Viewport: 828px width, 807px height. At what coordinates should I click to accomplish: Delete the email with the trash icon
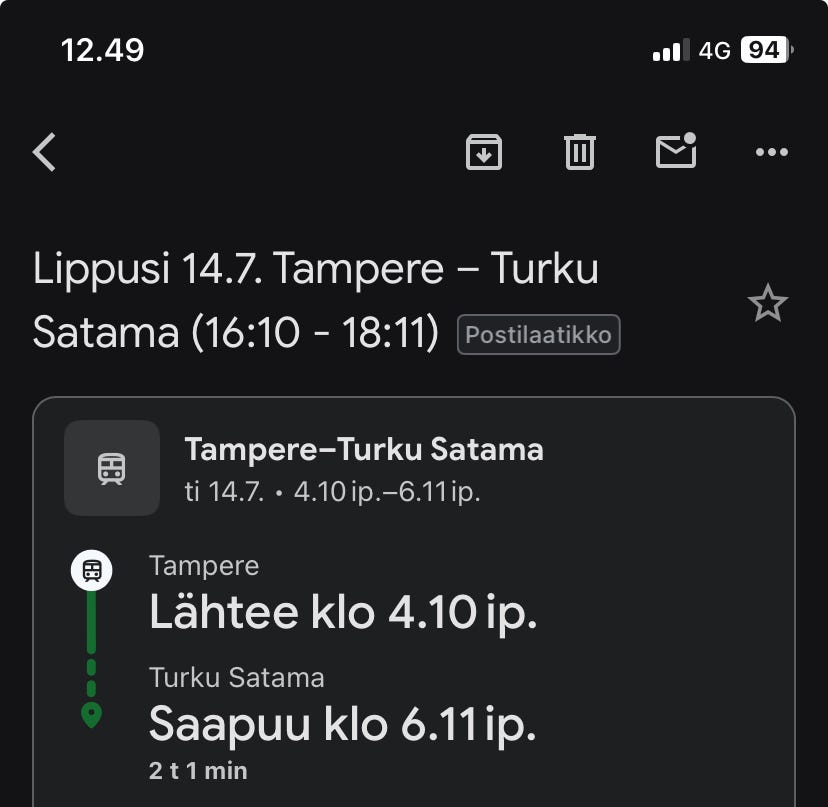[x=580, y=152]
